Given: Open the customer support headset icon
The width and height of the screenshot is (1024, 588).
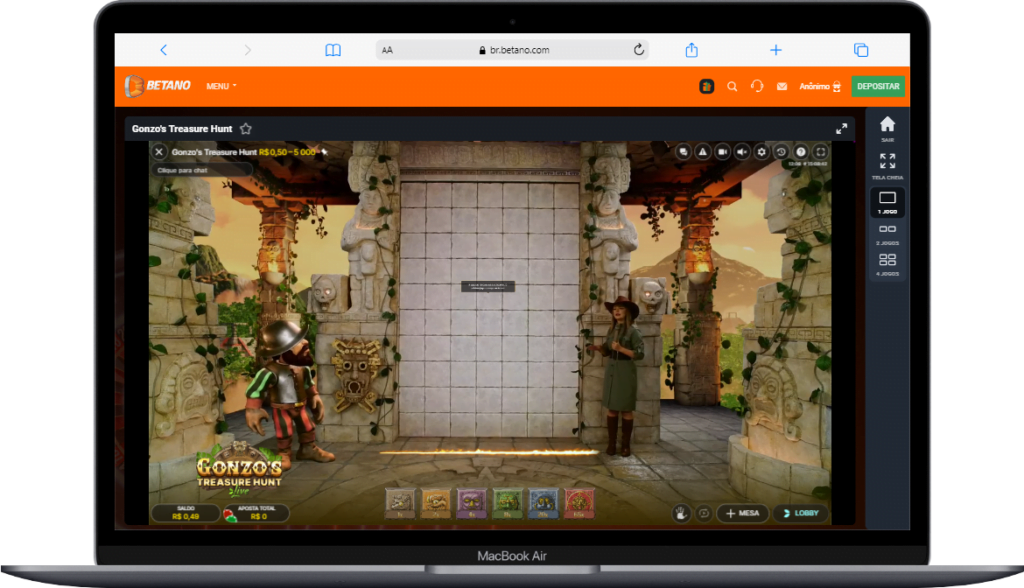Looking at the screenshot, I should pyautogui.click(x=757, y=86).
